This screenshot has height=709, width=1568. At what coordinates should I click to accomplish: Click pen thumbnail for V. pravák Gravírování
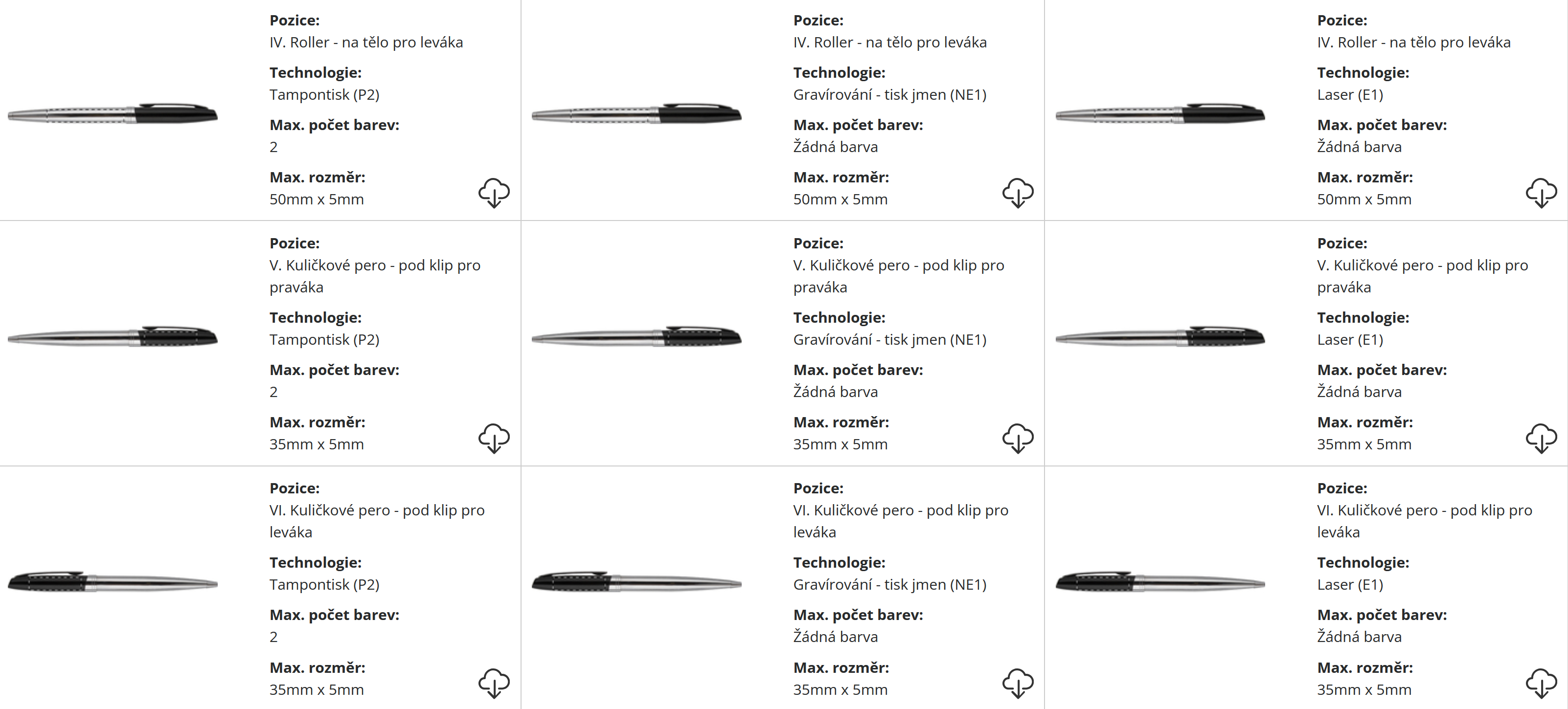tap(636, 336)
